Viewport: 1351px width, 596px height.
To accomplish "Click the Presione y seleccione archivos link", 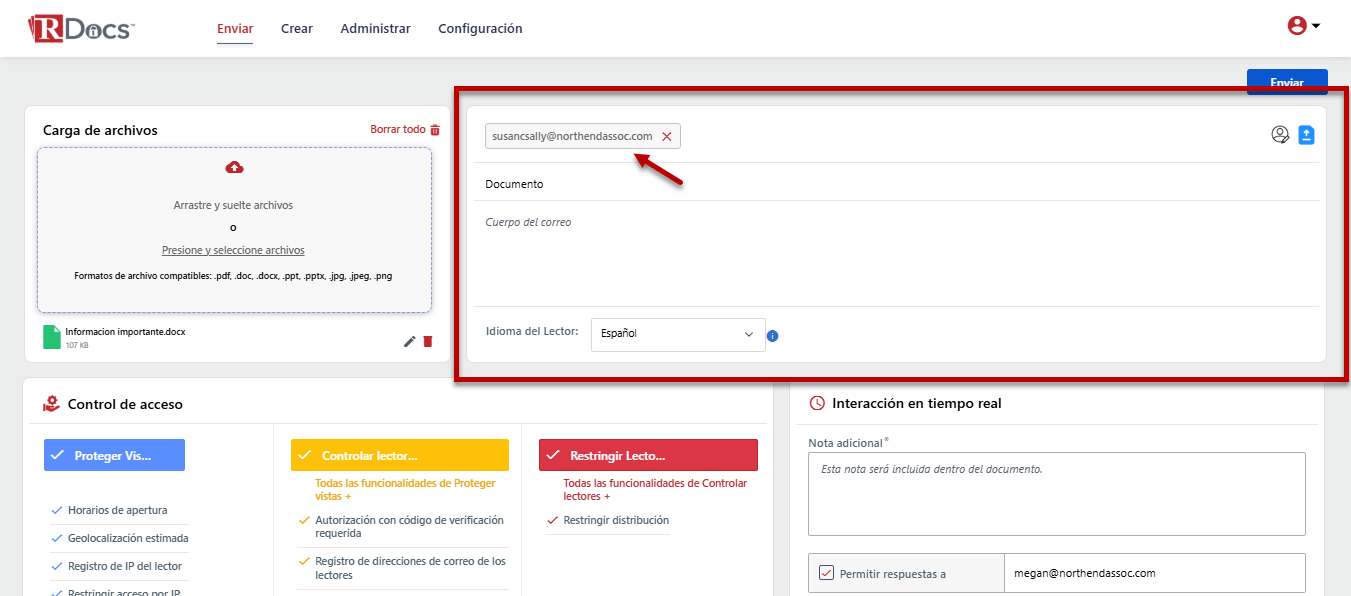I will click(x=233, y=250).
